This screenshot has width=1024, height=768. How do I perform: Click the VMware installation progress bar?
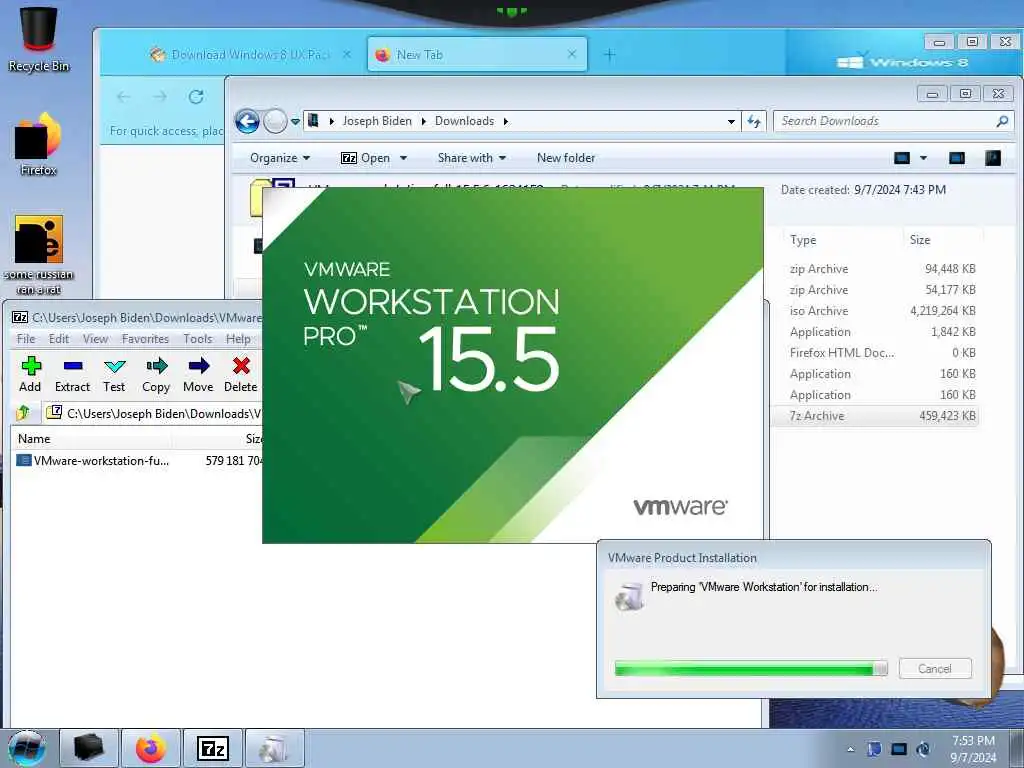tap(751, 668)
